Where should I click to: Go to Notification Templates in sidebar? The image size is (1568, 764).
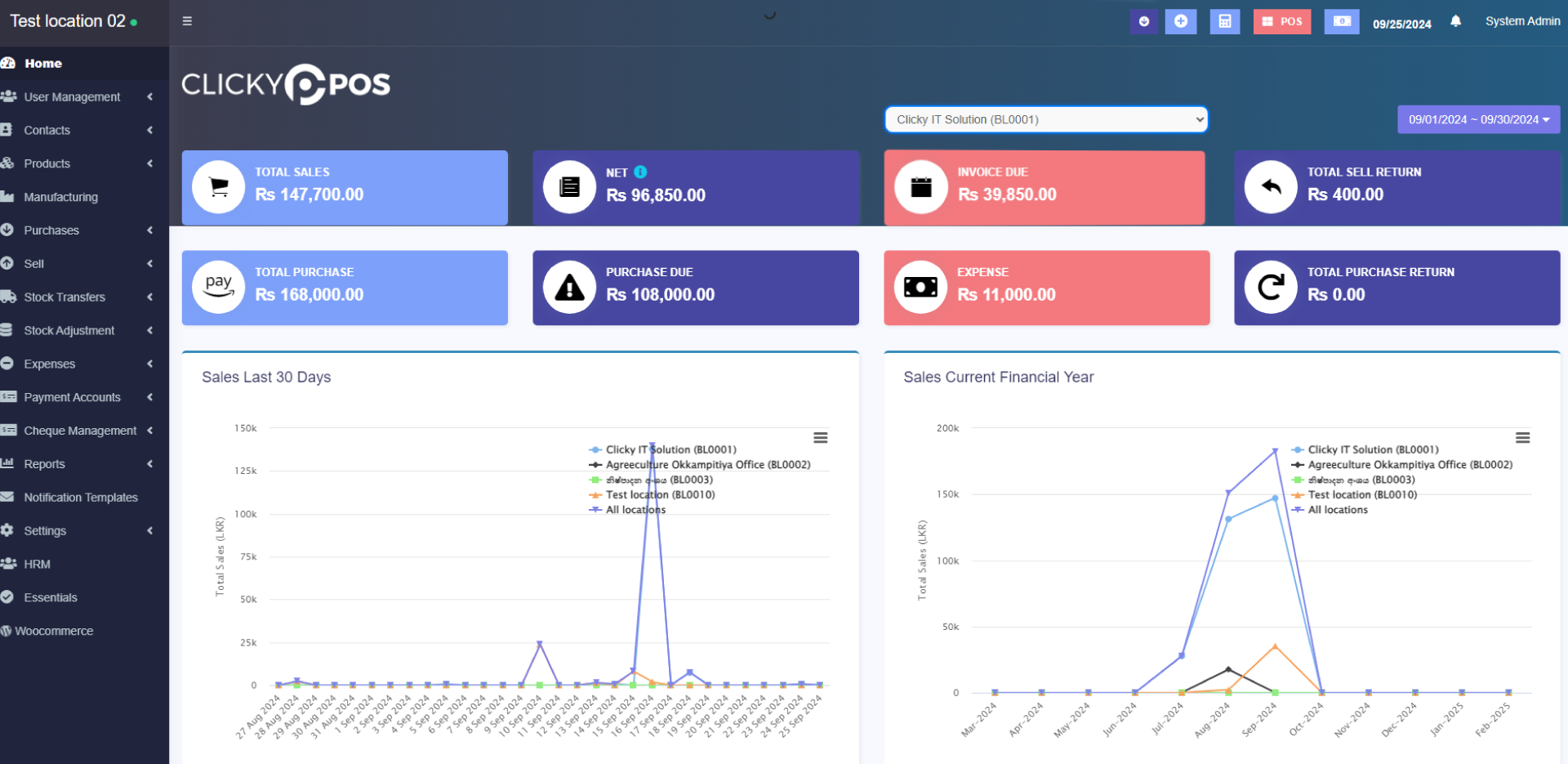pos(80,498)
